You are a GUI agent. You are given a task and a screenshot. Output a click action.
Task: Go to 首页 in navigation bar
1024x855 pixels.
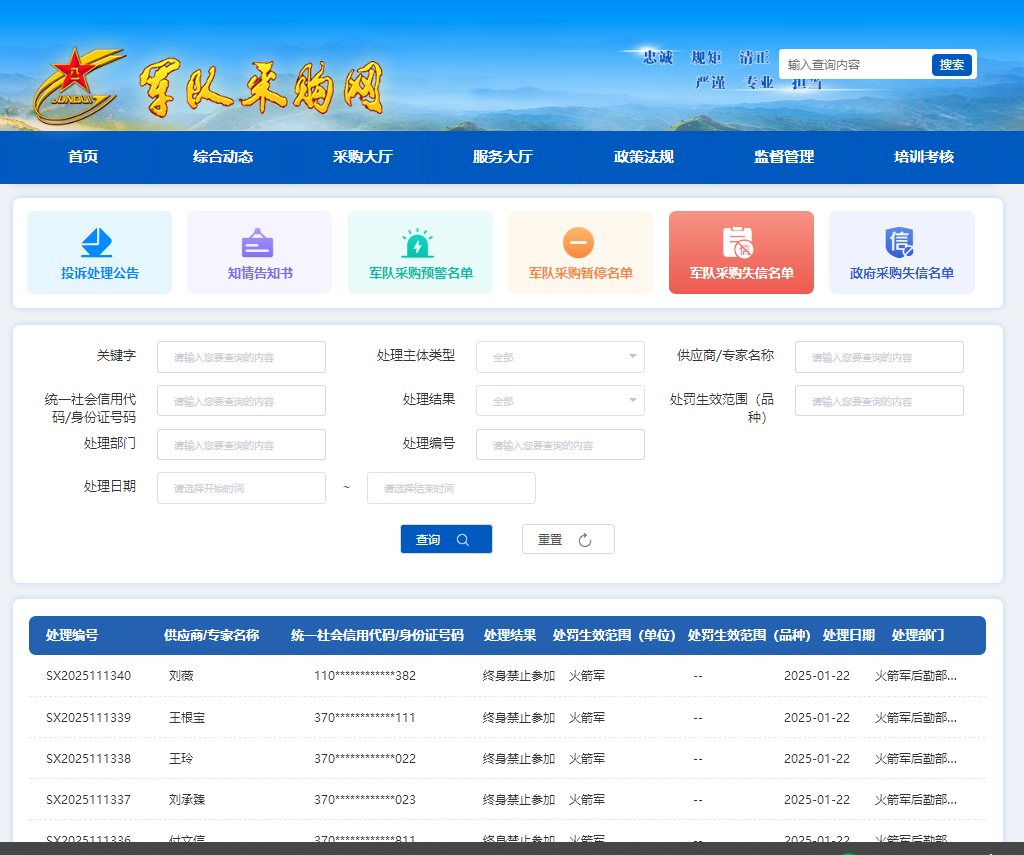tap(83, 157)
